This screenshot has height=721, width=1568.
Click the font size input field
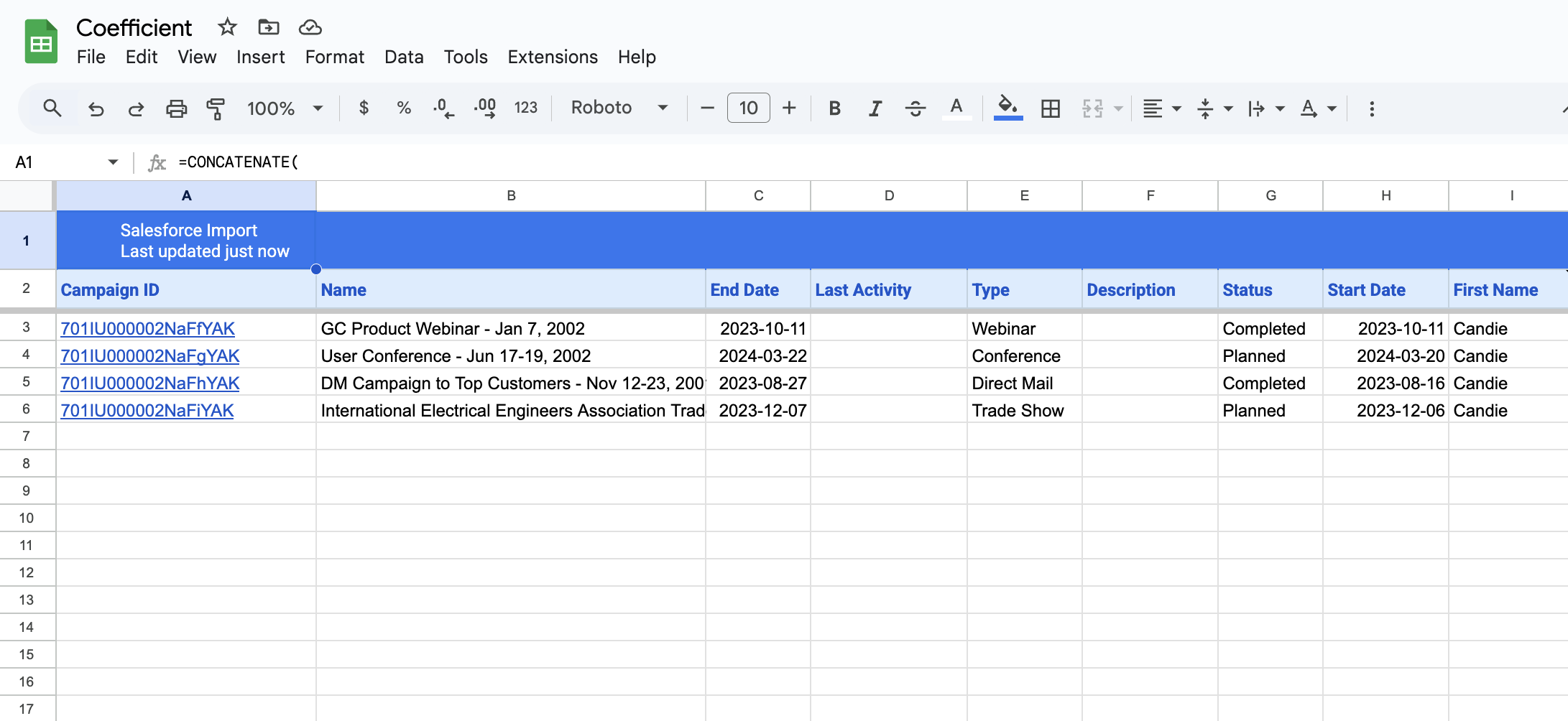pos(748,108)
